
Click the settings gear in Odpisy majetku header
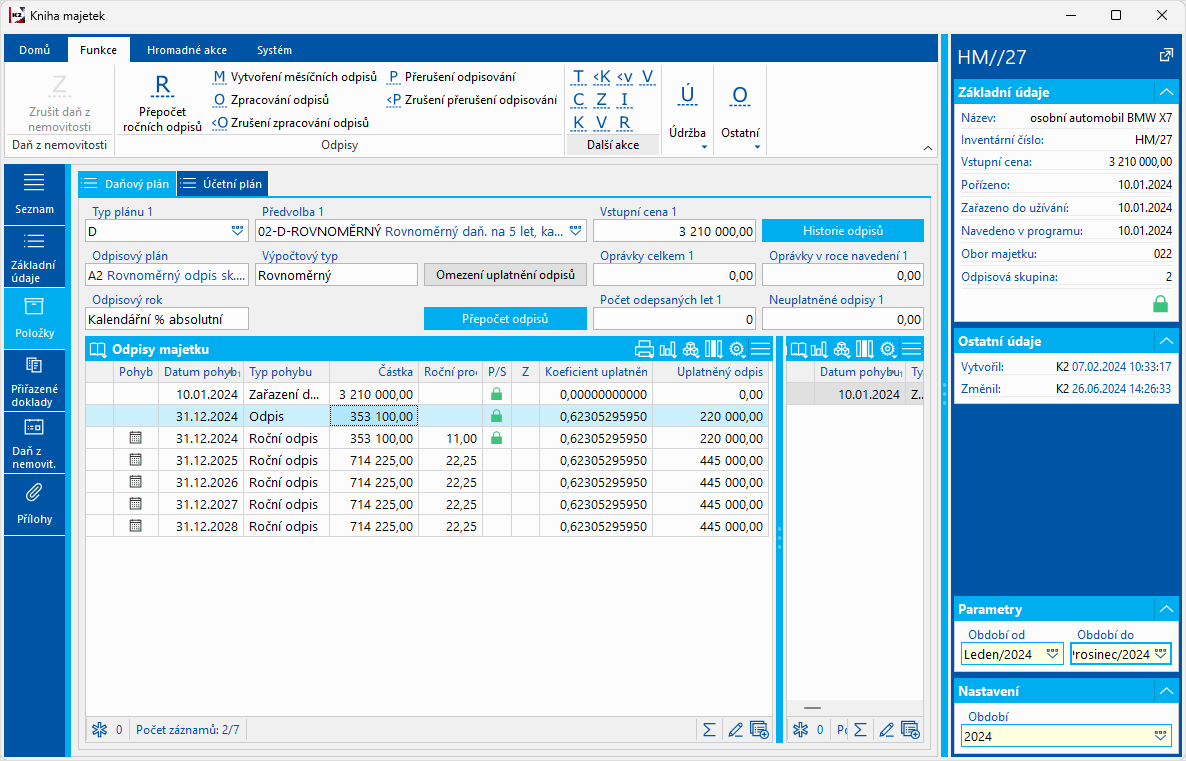coord(737,349)
